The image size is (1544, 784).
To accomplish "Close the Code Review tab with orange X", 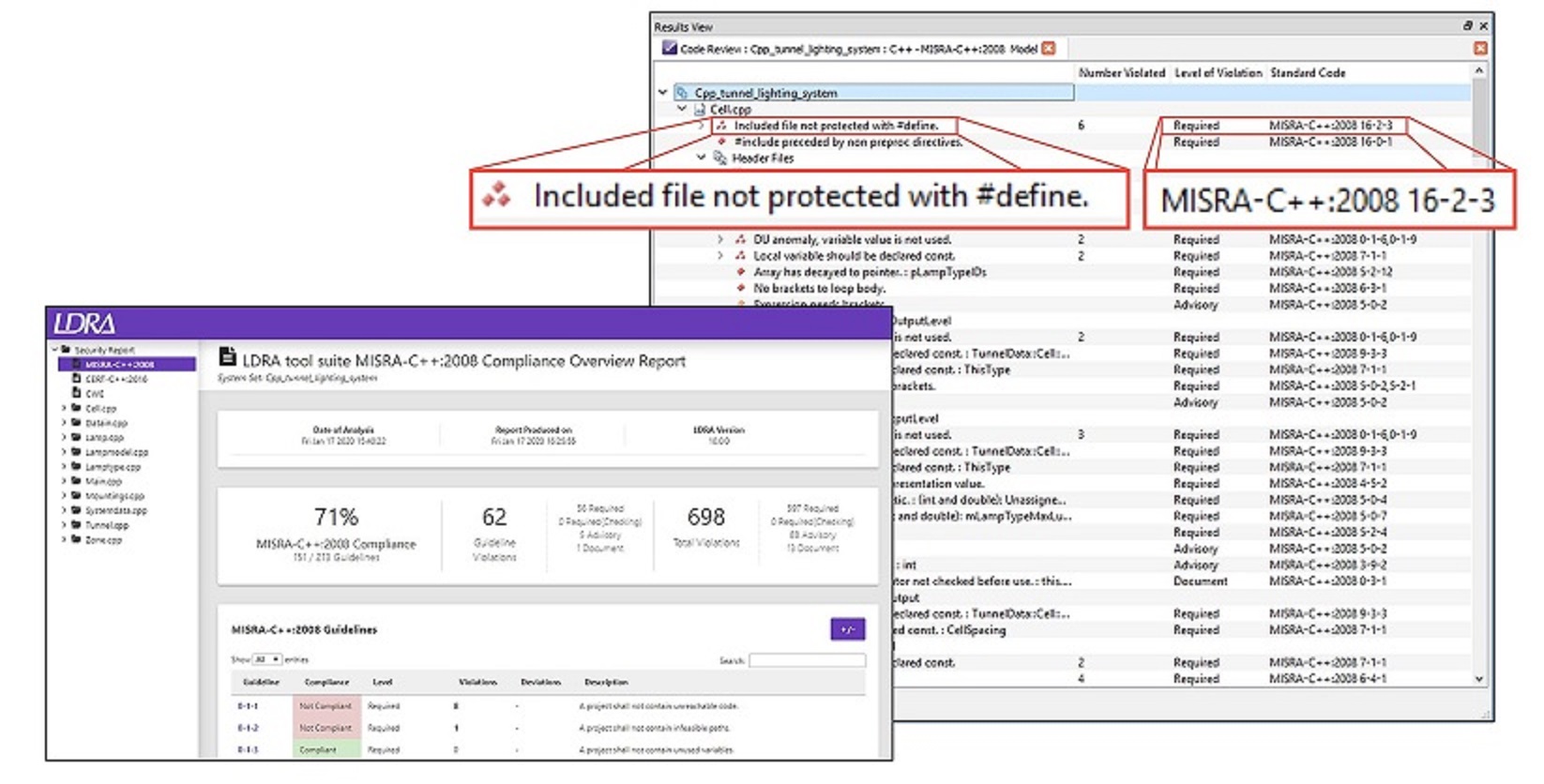I will coord(1049,48).
